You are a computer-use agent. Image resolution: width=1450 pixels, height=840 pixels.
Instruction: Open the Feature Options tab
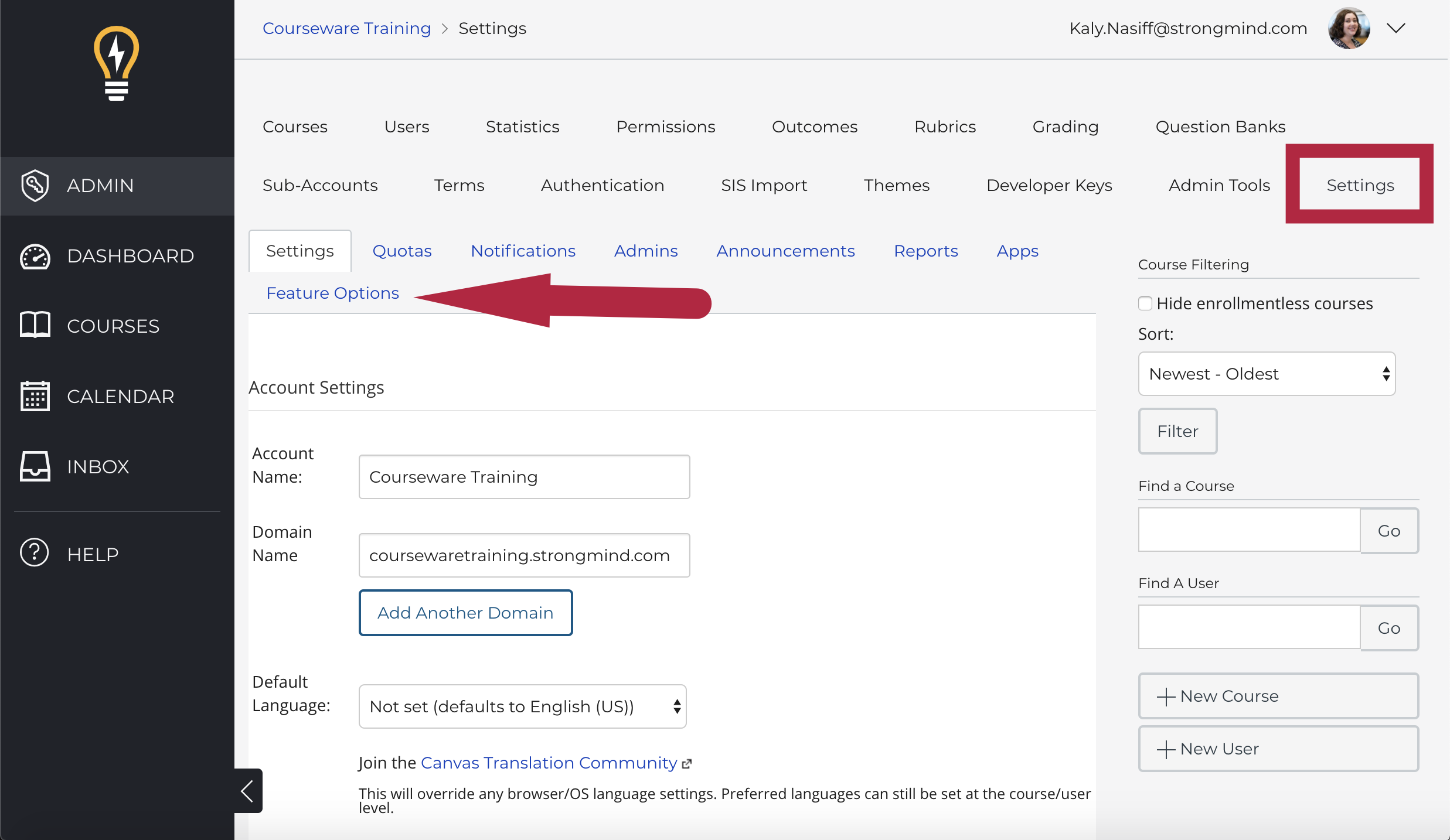pos(332,293)
